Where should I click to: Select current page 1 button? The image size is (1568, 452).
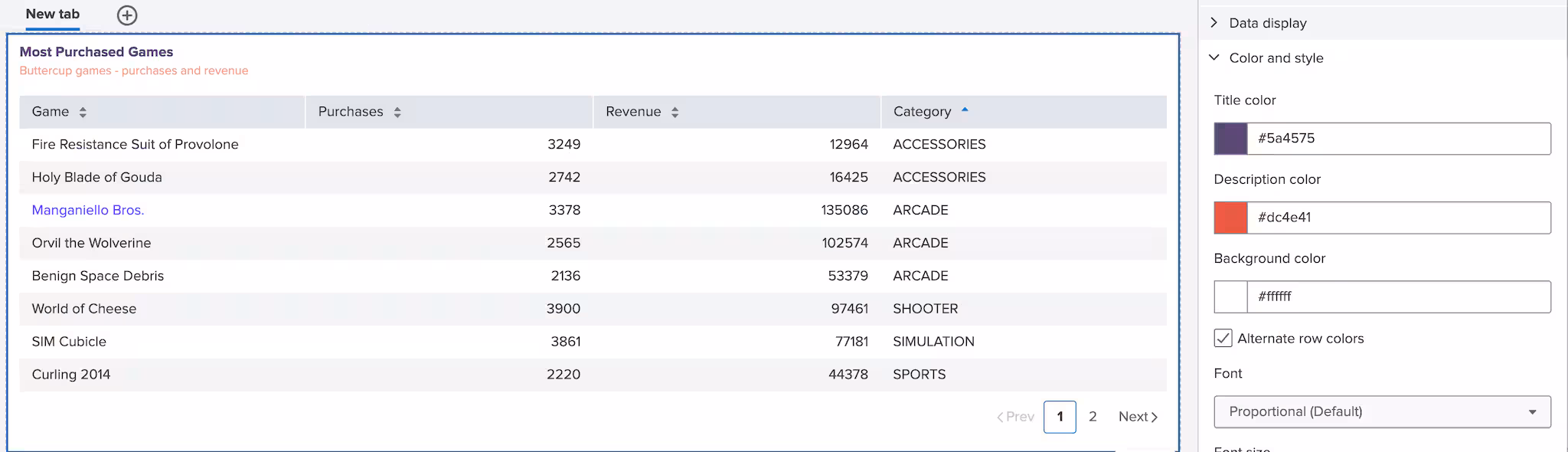click(x=1060, y=417)
